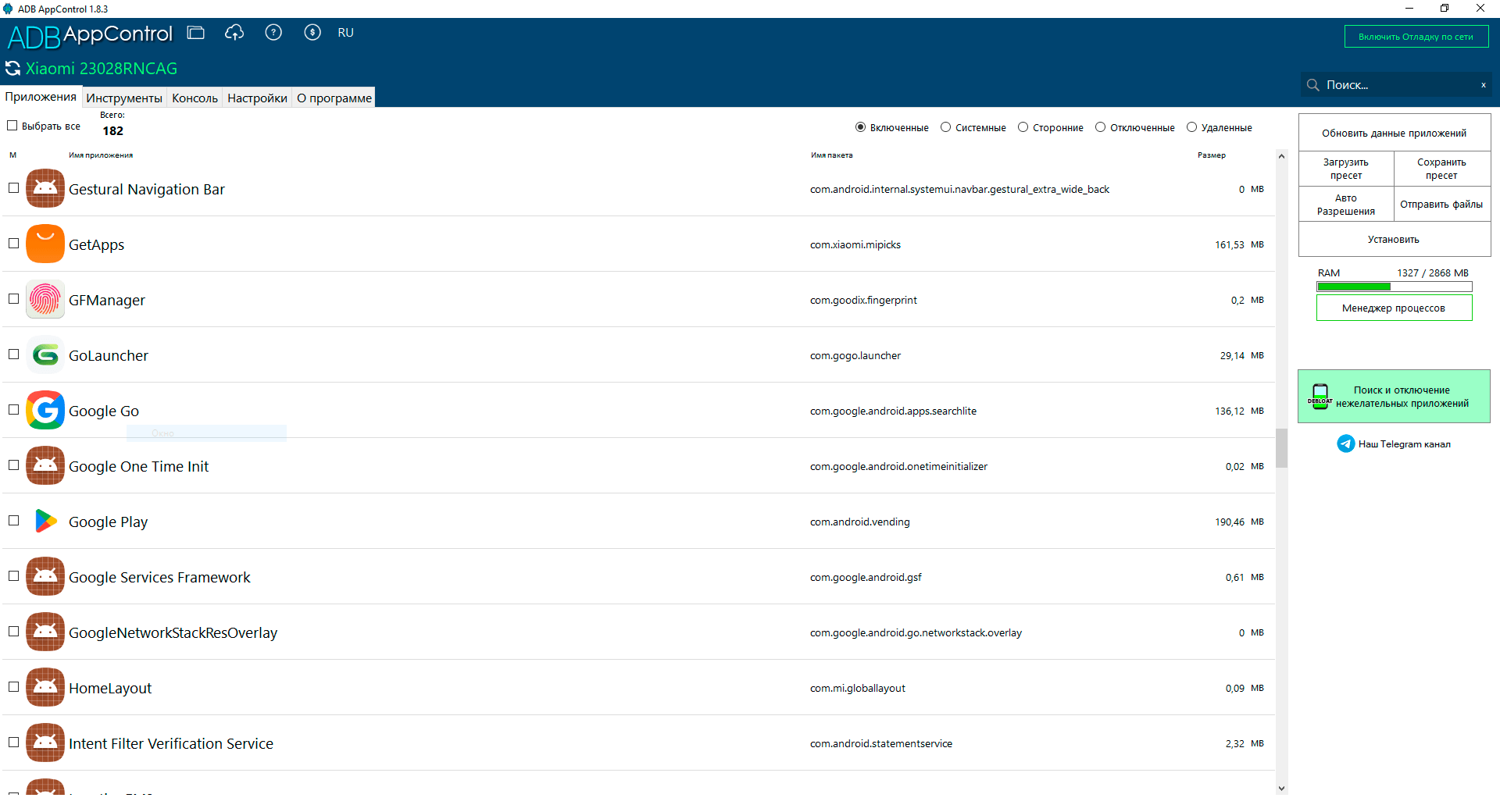
Task: Check the GFManager row checkbox
Action: point(13,298)
